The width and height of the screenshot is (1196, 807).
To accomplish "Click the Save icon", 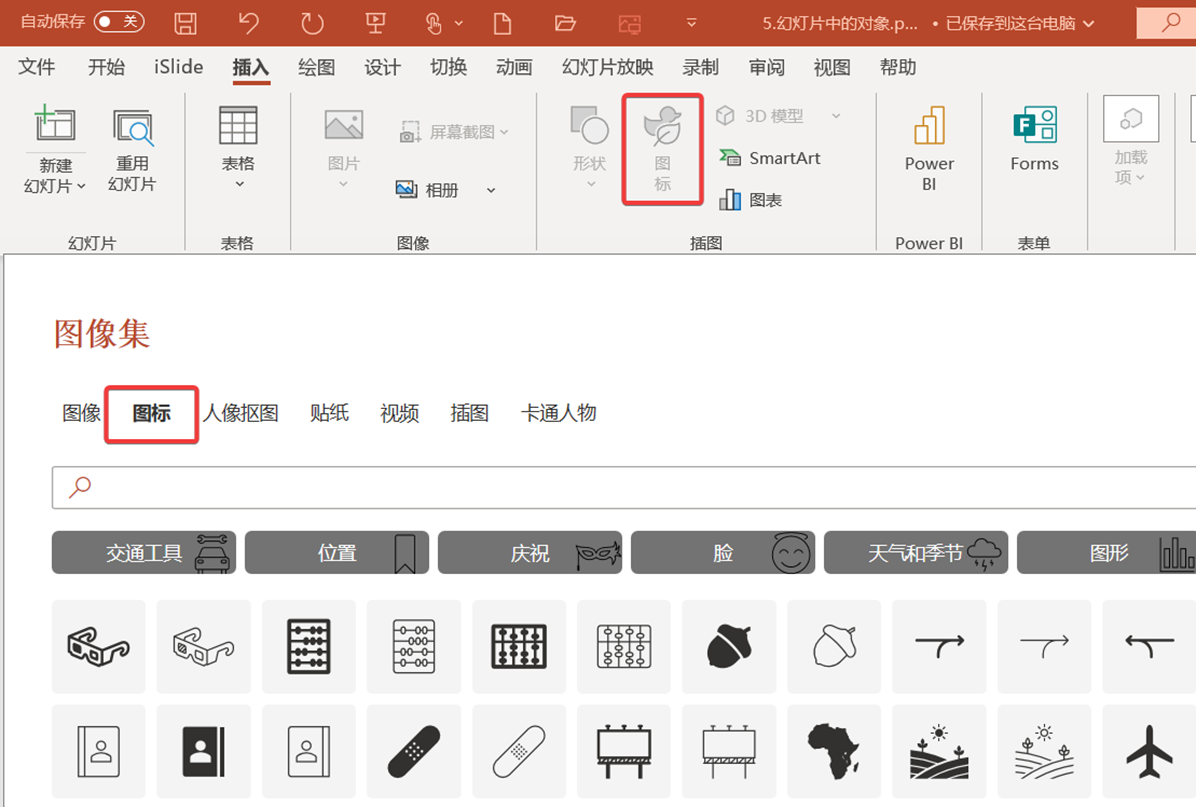I will (x=186, y=21).
